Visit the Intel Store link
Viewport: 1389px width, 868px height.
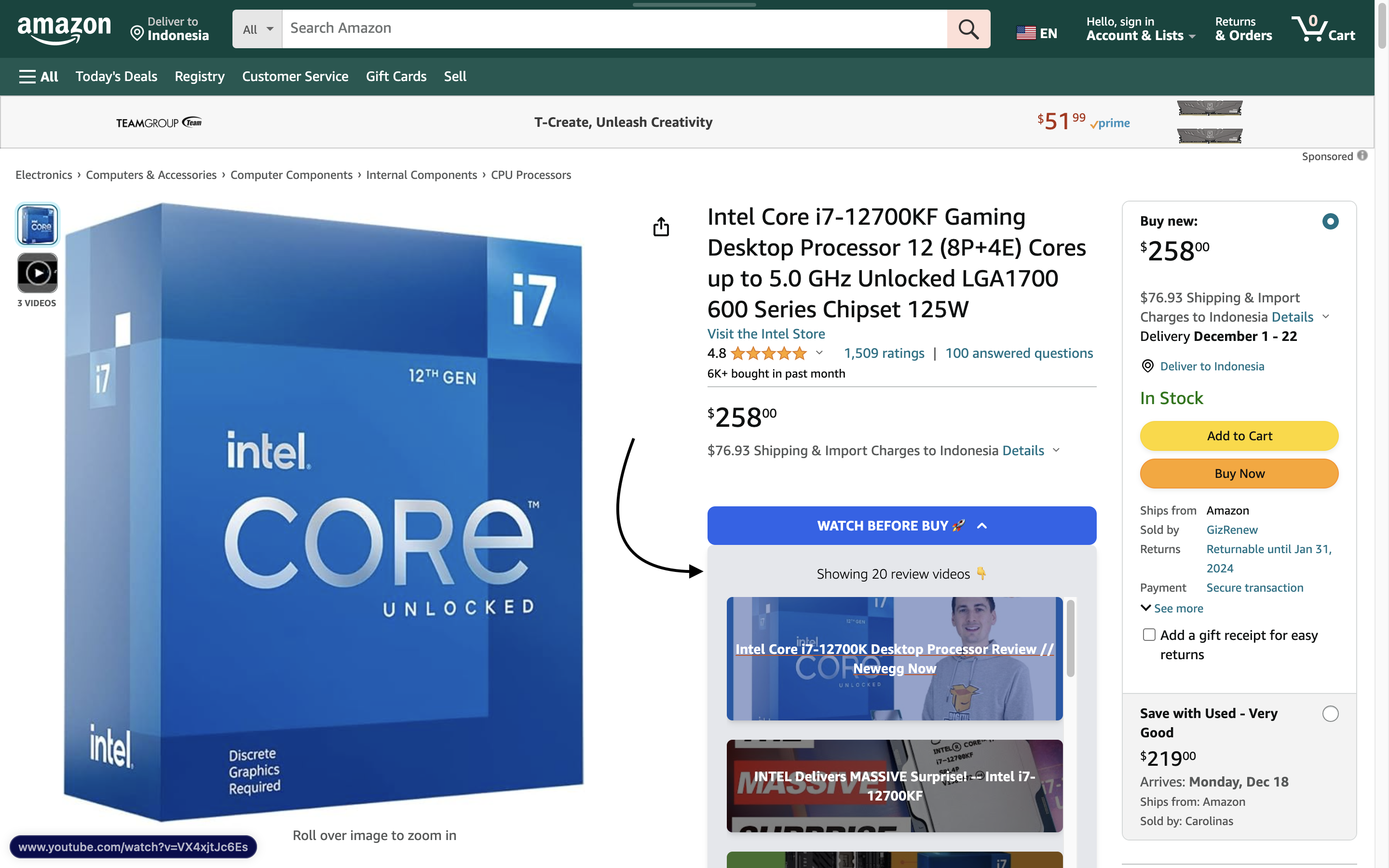[766, 334]
